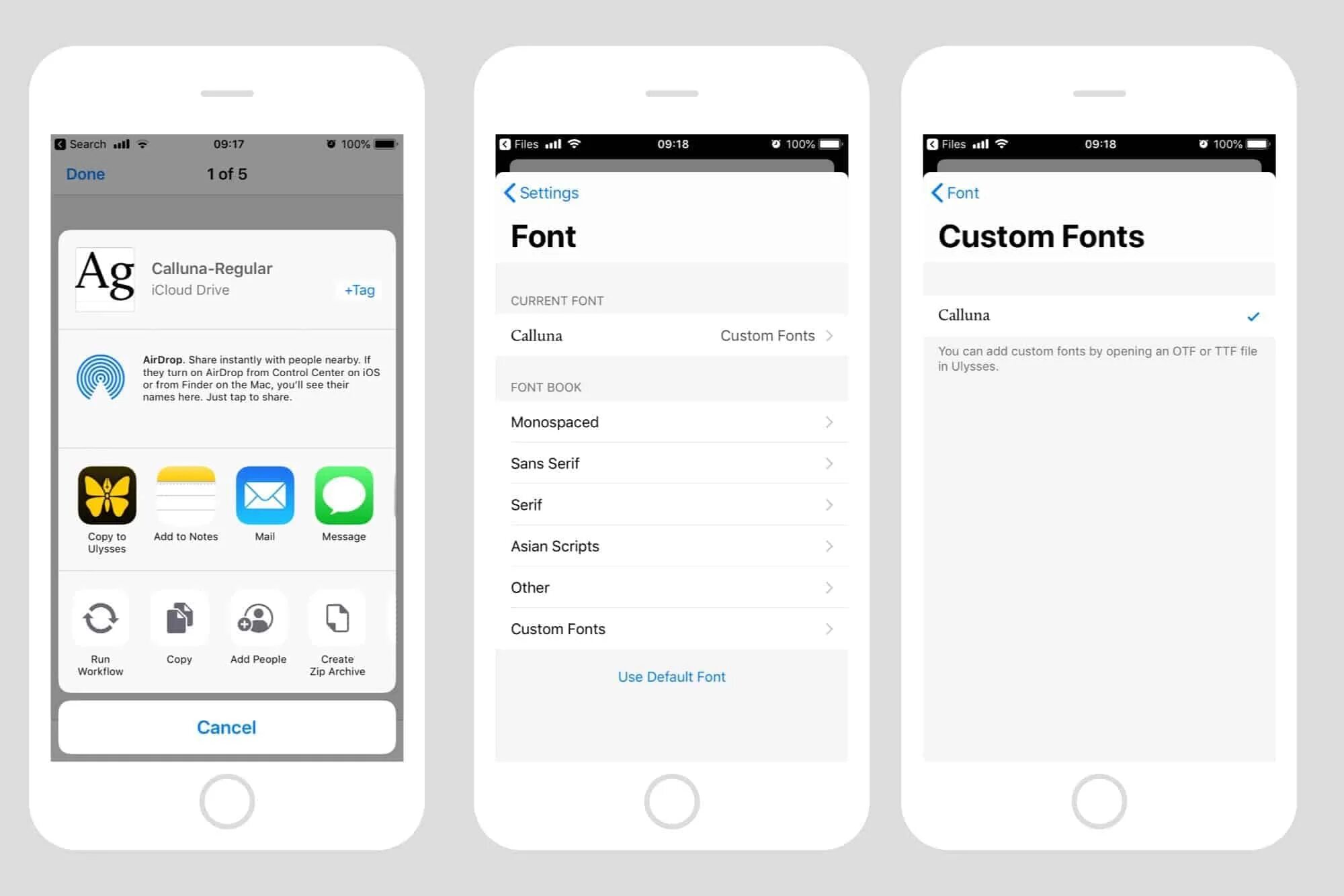
Task: Expand the Custom Fonts category
Action: tap(671, 628)
